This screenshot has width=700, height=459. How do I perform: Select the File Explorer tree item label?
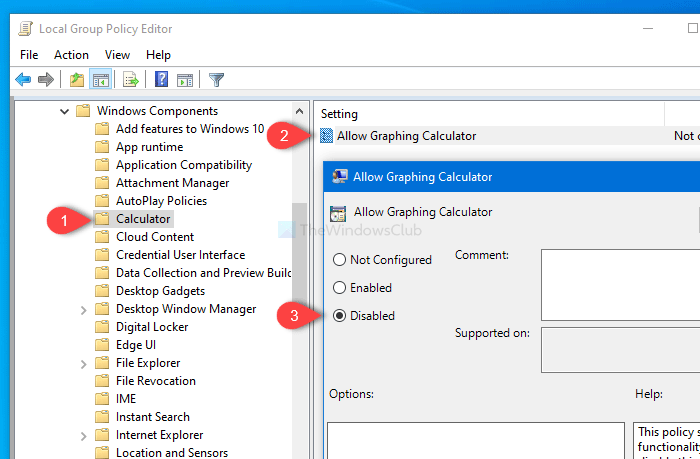148,363
